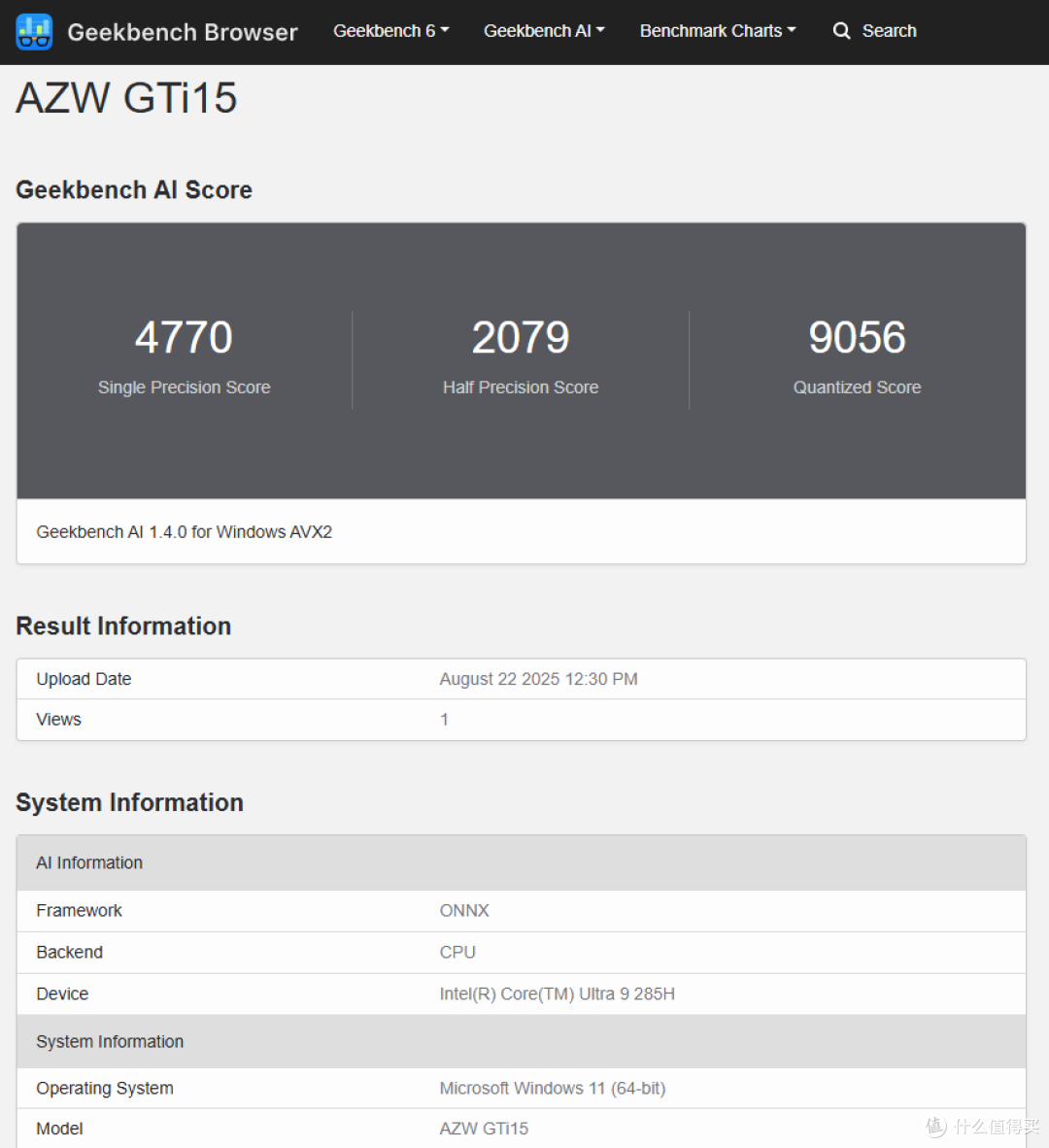Screen dimensions: 1049x1148
Task: Select the views count value 1
Action: coord(444,720)
